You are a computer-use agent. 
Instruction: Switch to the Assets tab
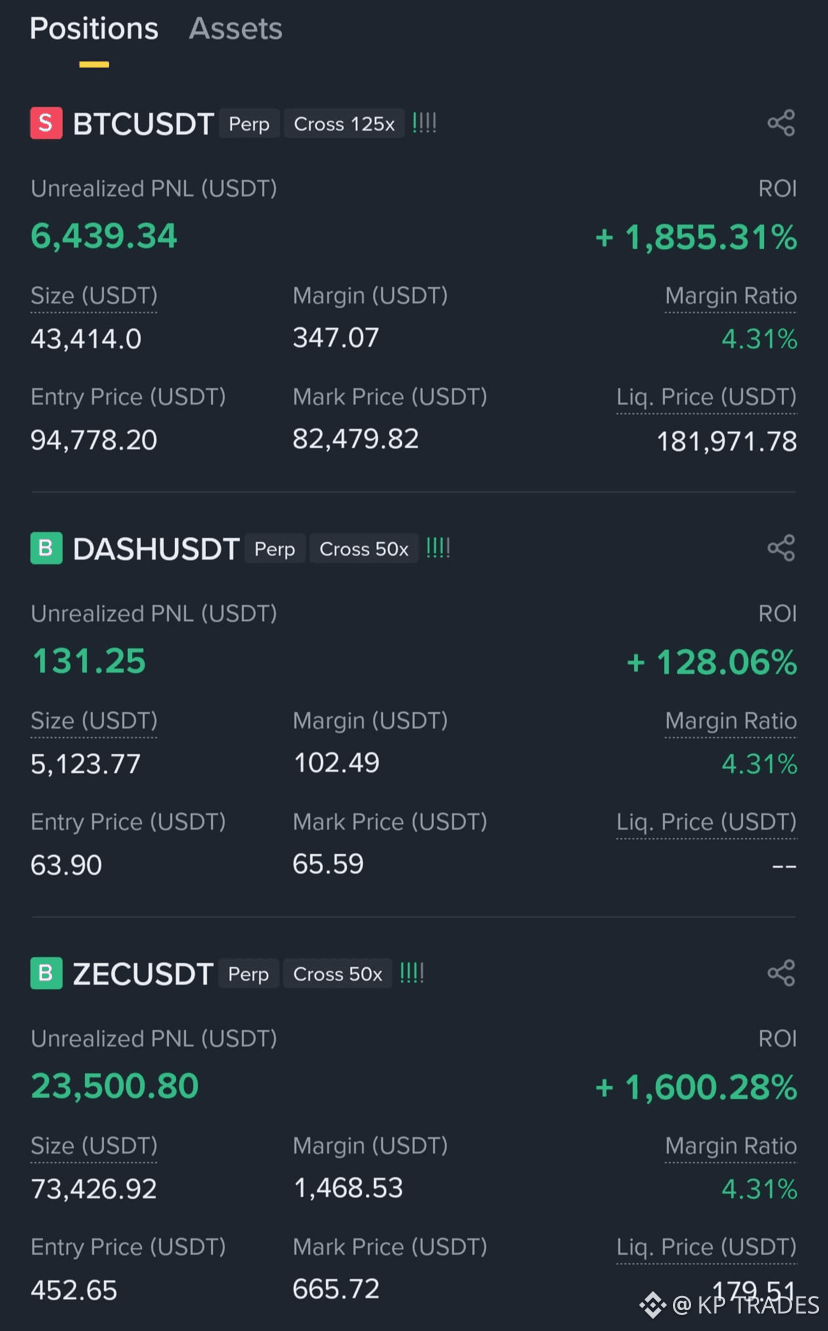pyautogui.click(x=236, y=29)
